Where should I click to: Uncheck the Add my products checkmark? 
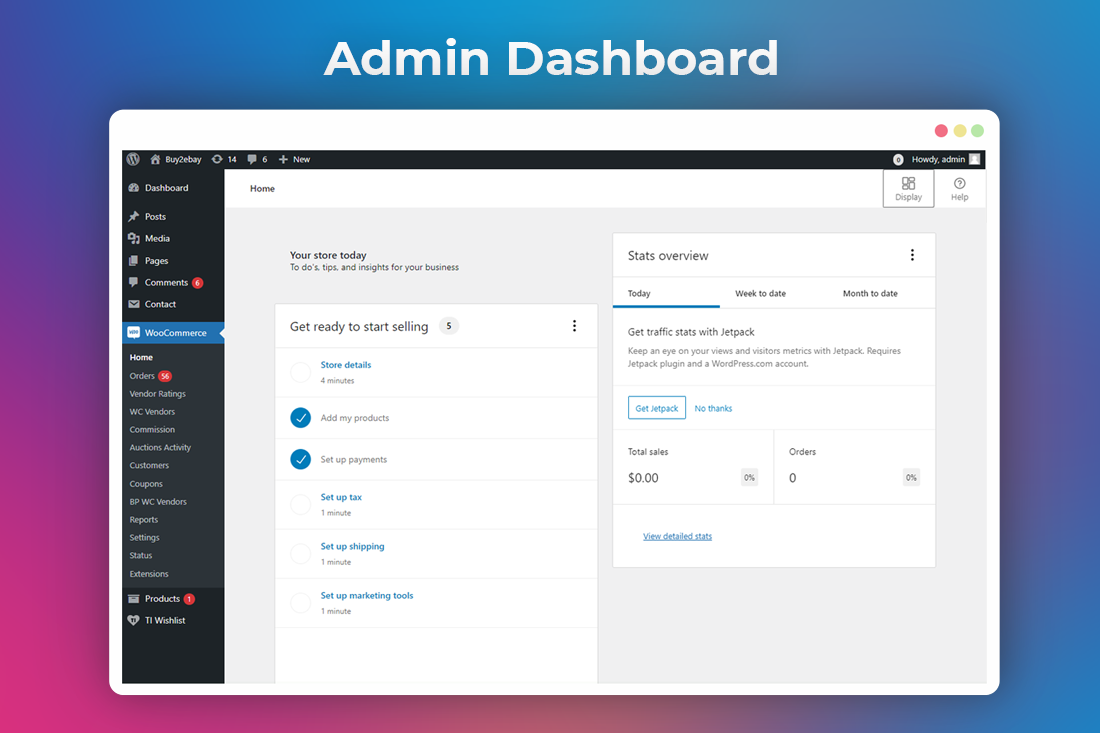coord(300,417)
